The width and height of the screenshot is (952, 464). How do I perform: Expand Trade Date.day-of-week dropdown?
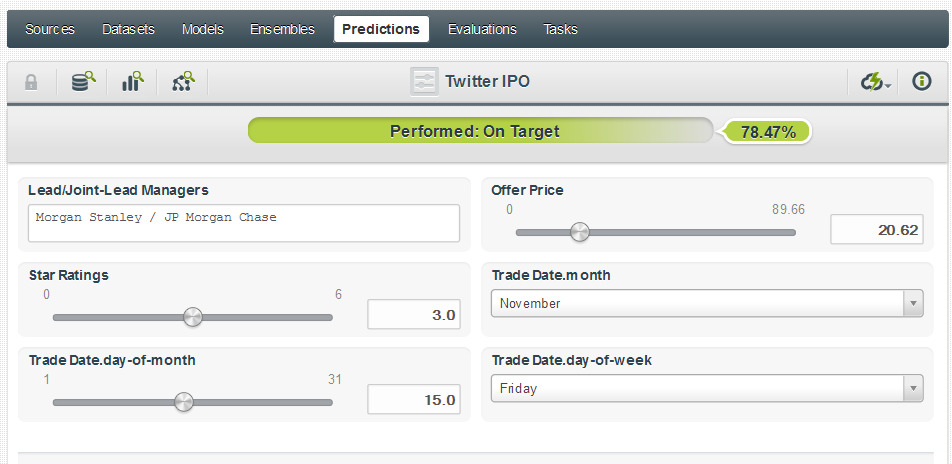(x=706, y=388)
